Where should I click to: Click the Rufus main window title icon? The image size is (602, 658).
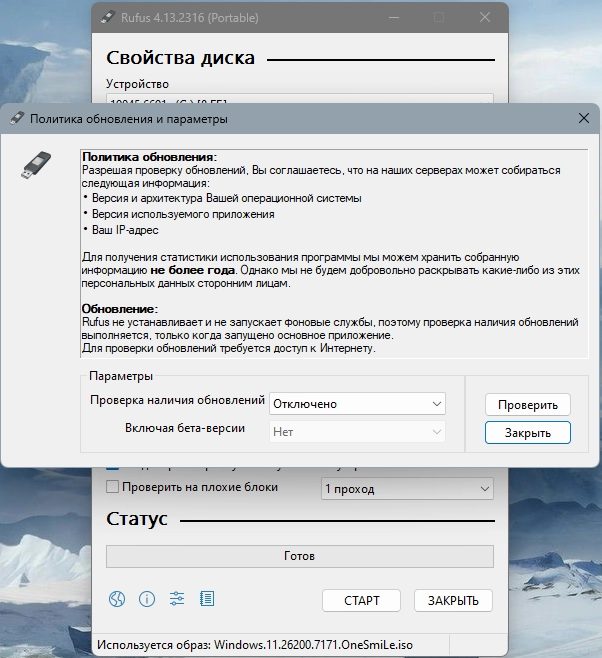(x=108, y=18)
